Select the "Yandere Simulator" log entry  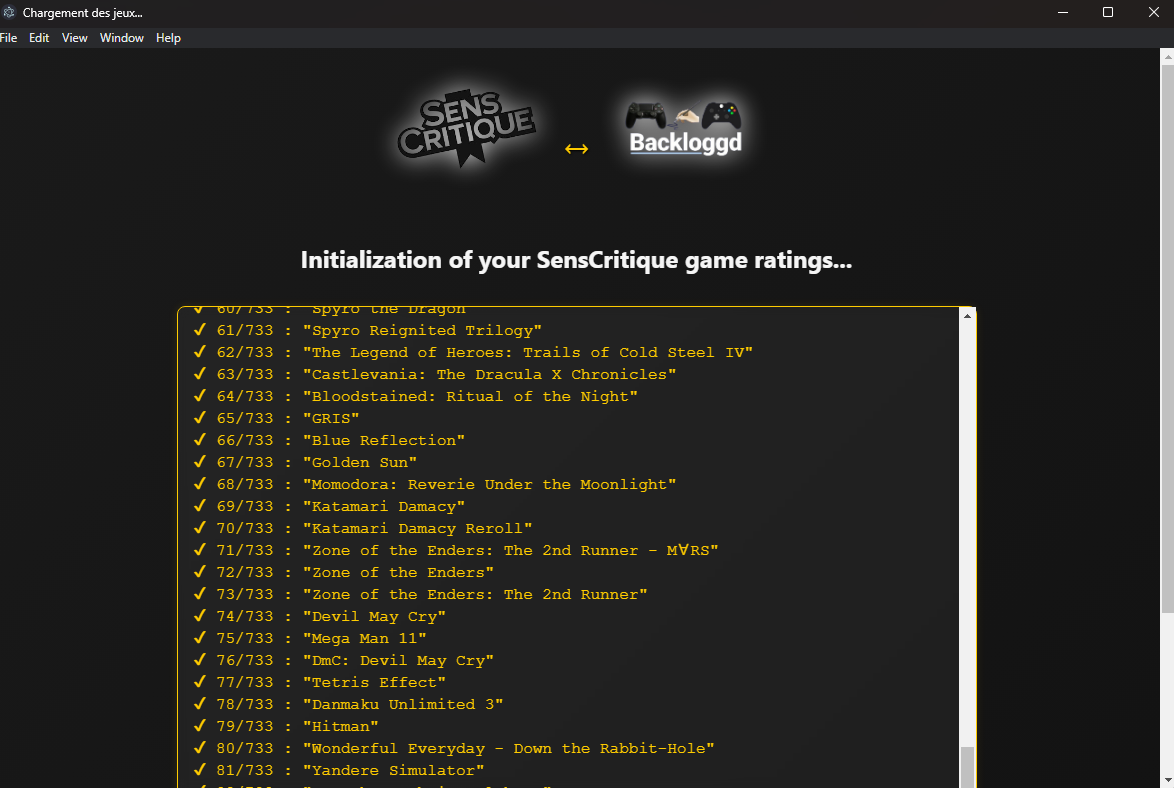pos(338,769)
